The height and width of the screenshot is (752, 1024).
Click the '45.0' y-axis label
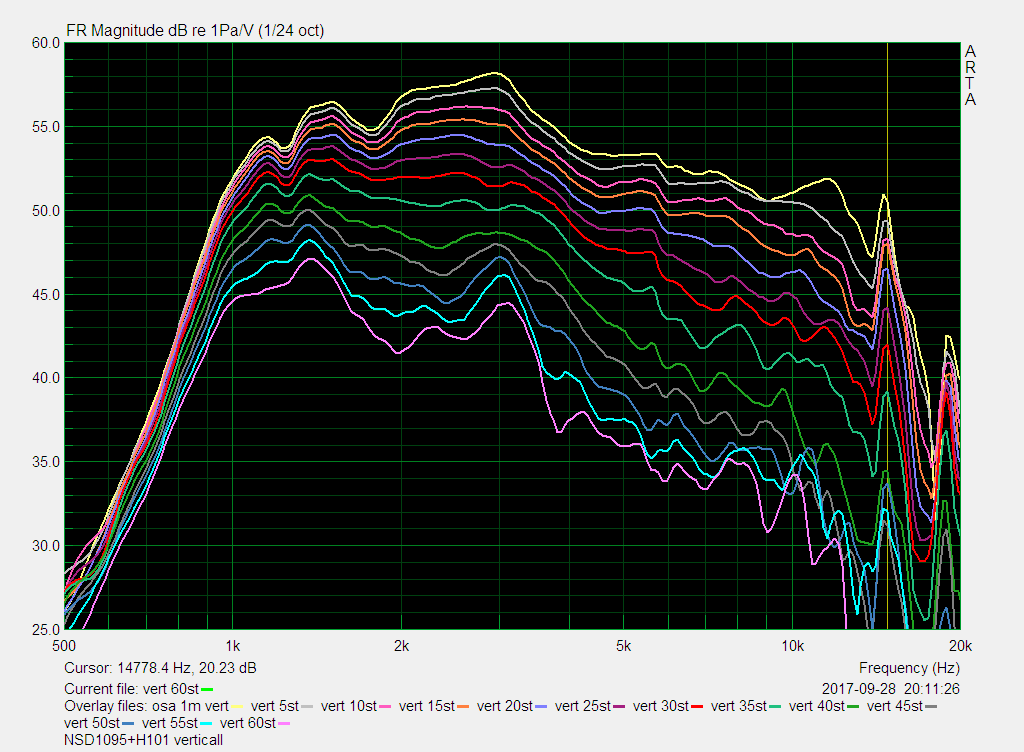(46, 295)
